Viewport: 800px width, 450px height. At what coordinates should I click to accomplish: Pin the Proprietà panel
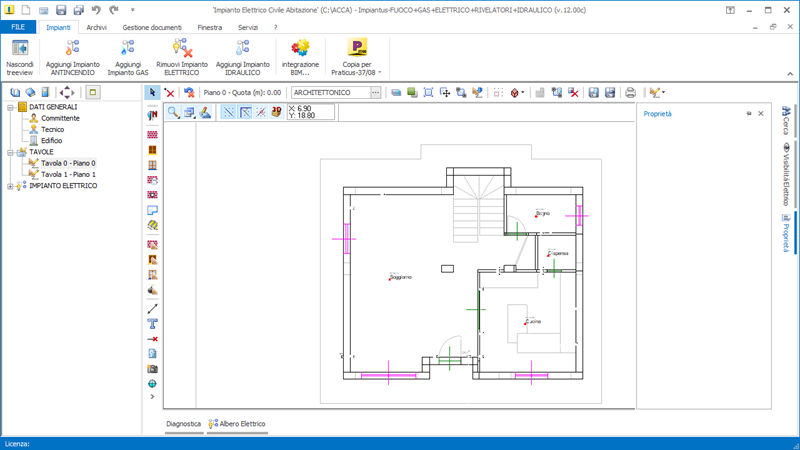(748, 114)
